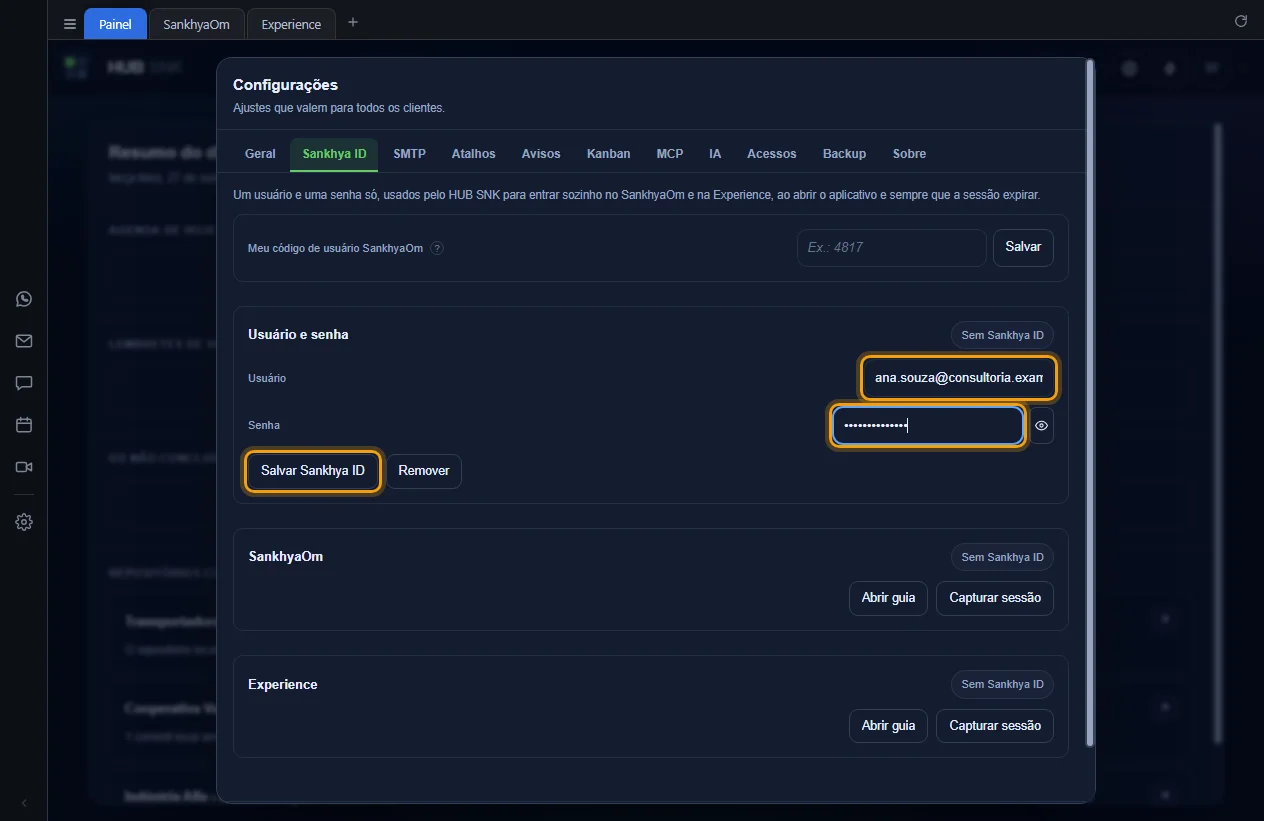Click the Senha password input field
This screenshot has width=1264, height=821.
tap(927, 425)
